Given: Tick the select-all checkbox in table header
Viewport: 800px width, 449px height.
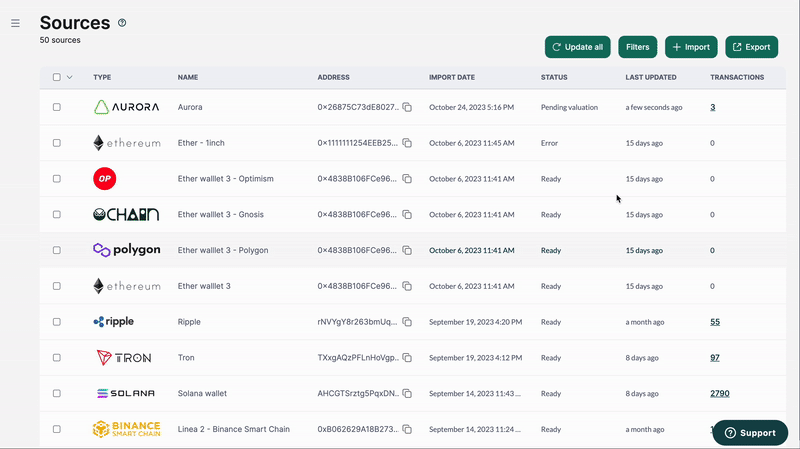Looking at the screenshot, I should (57, 77).
